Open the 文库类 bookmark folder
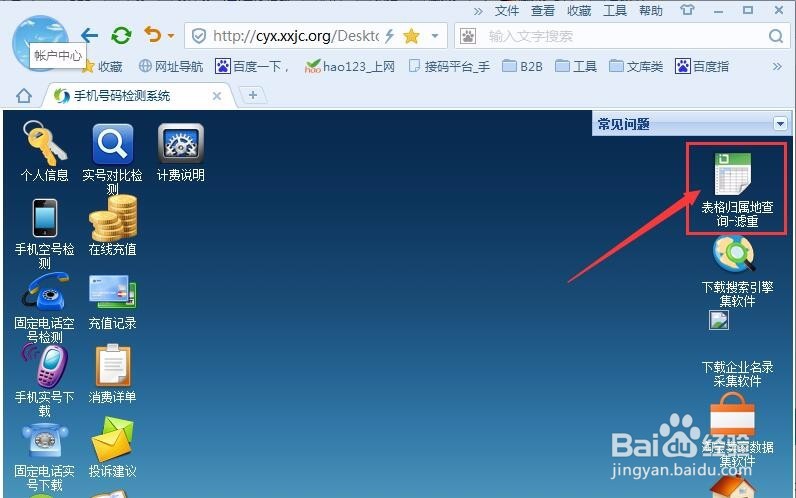The height and width of the screenshot is (498, 796). 636,67
